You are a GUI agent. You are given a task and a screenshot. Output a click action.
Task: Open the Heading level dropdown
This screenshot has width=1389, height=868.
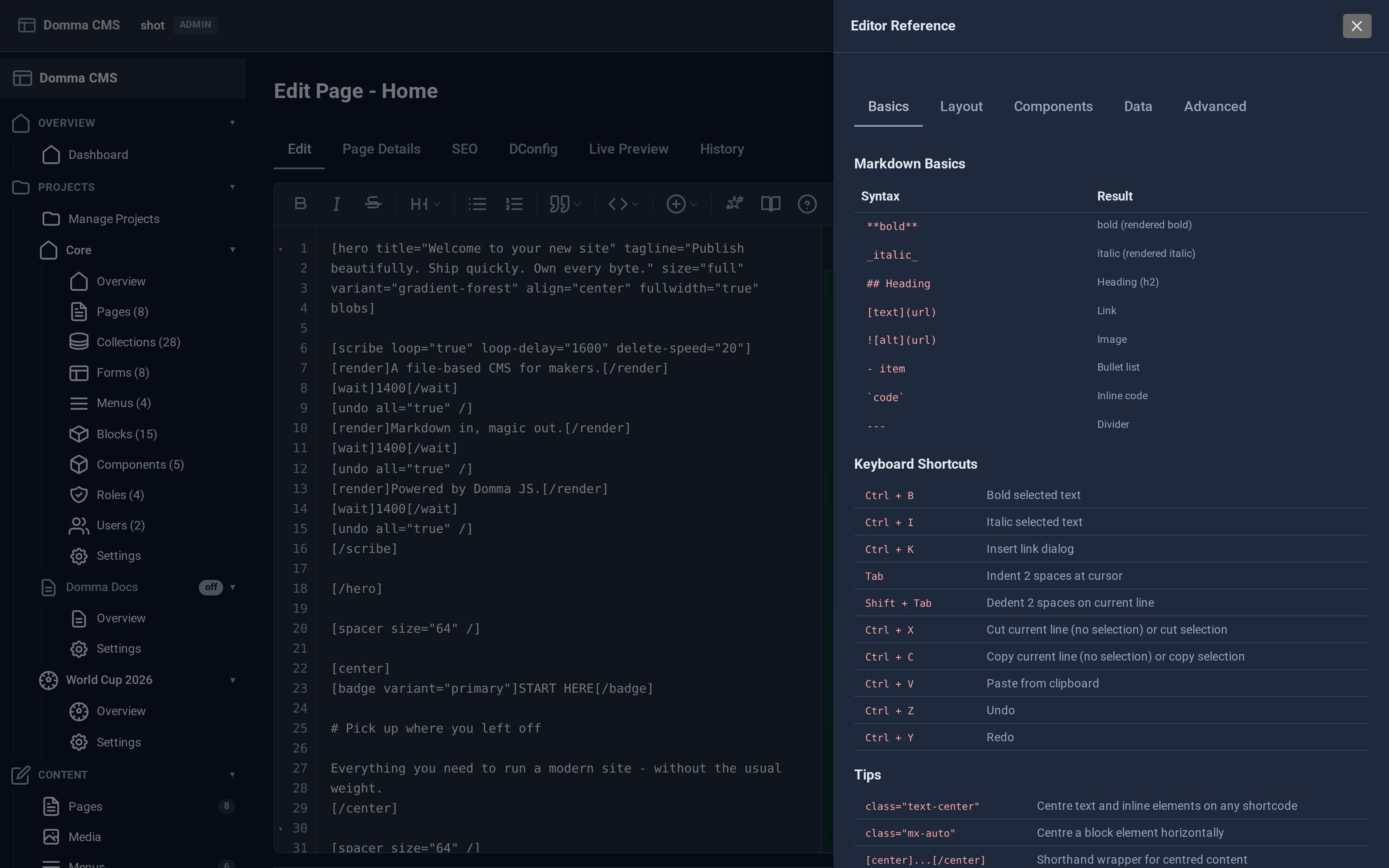(x=425, y=204)
